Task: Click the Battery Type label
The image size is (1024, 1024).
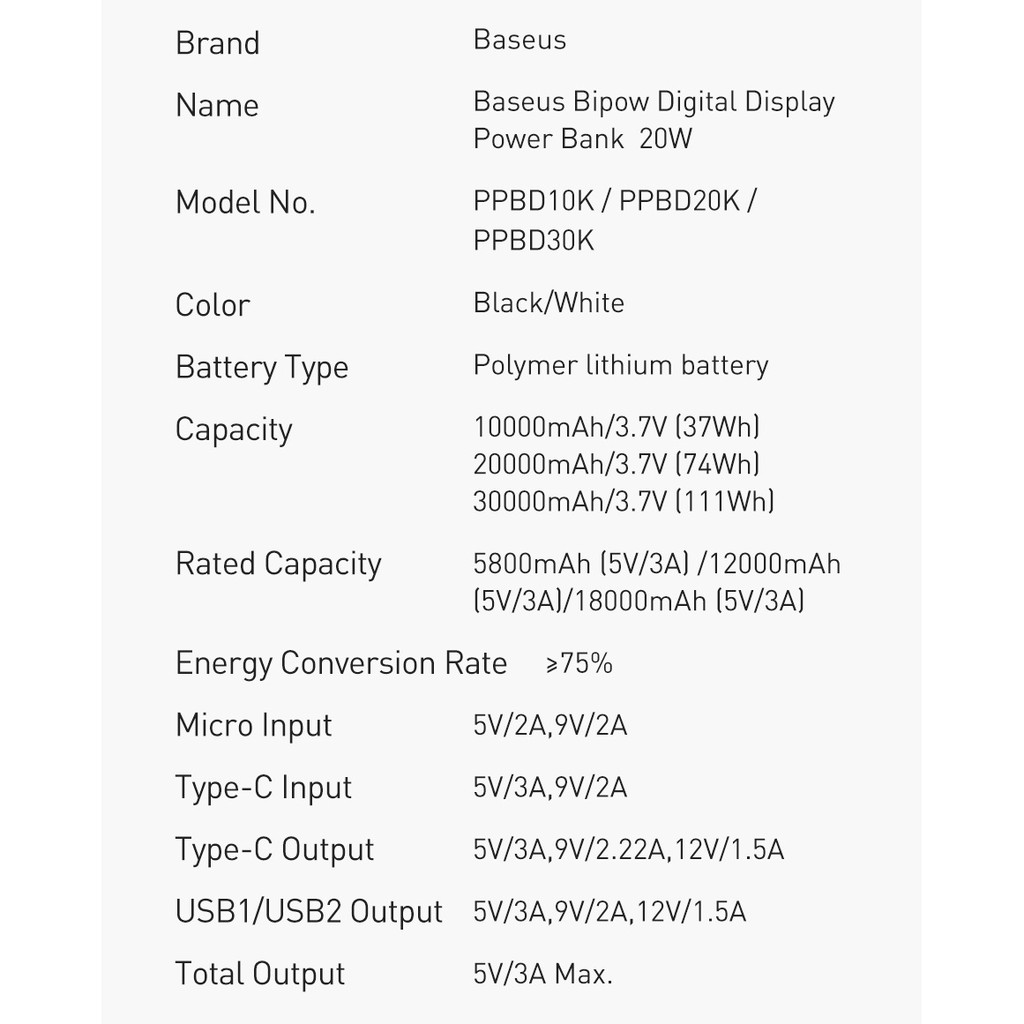Action: click(x=261, y=367)
